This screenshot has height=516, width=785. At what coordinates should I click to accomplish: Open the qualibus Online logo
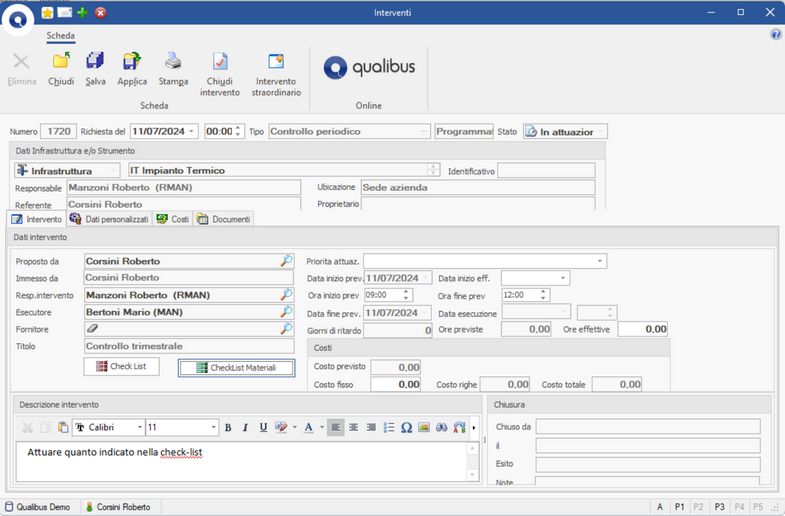click(369, 68)
